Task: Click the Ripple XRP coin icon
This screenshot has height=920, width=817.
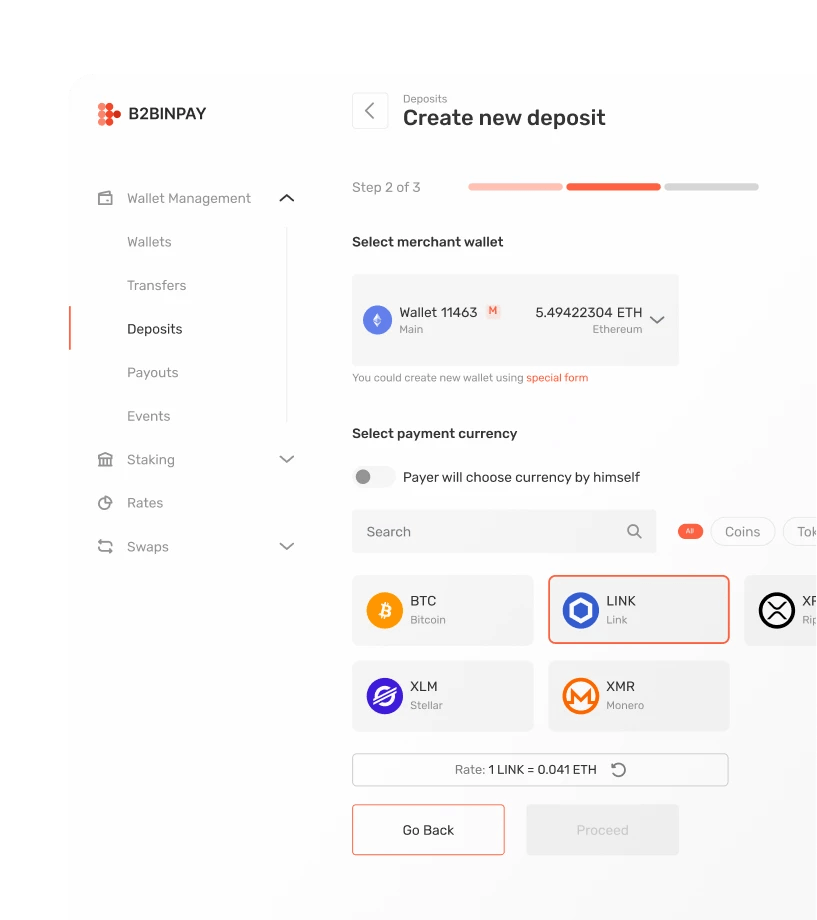Action: (777, 610)
